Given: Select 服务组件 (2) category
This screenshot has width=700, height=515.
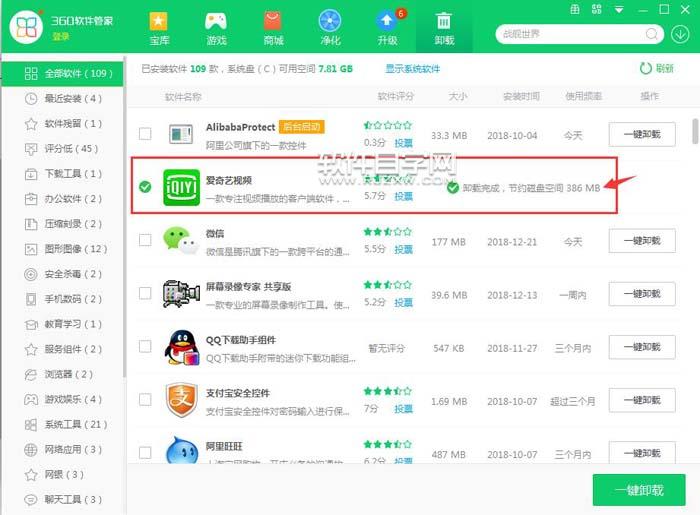Looking at the screenshot, I should (62, 349).
